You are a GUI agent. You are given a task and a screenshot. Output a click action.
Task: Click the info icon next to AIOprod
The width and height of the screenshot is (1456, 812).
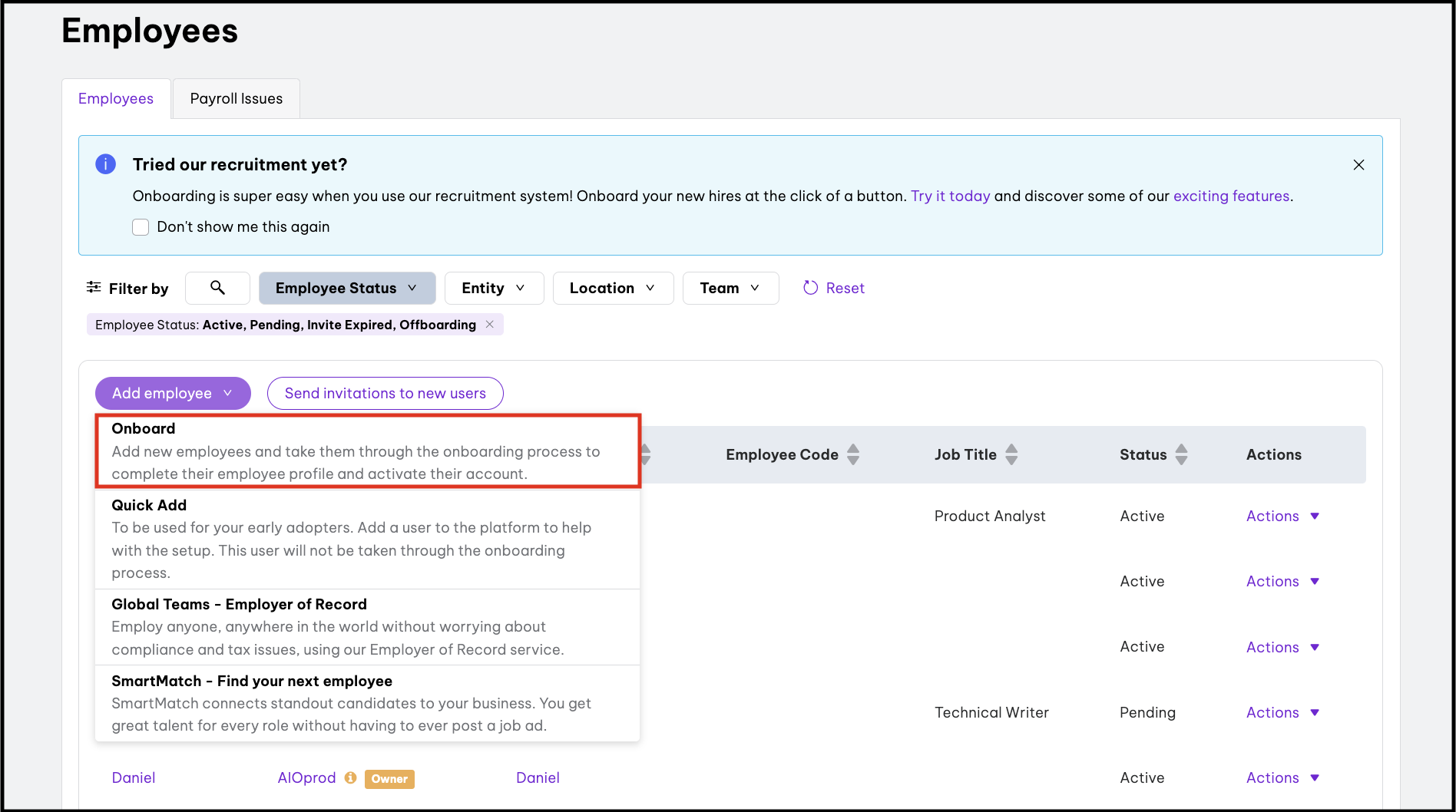click(351, 777)
